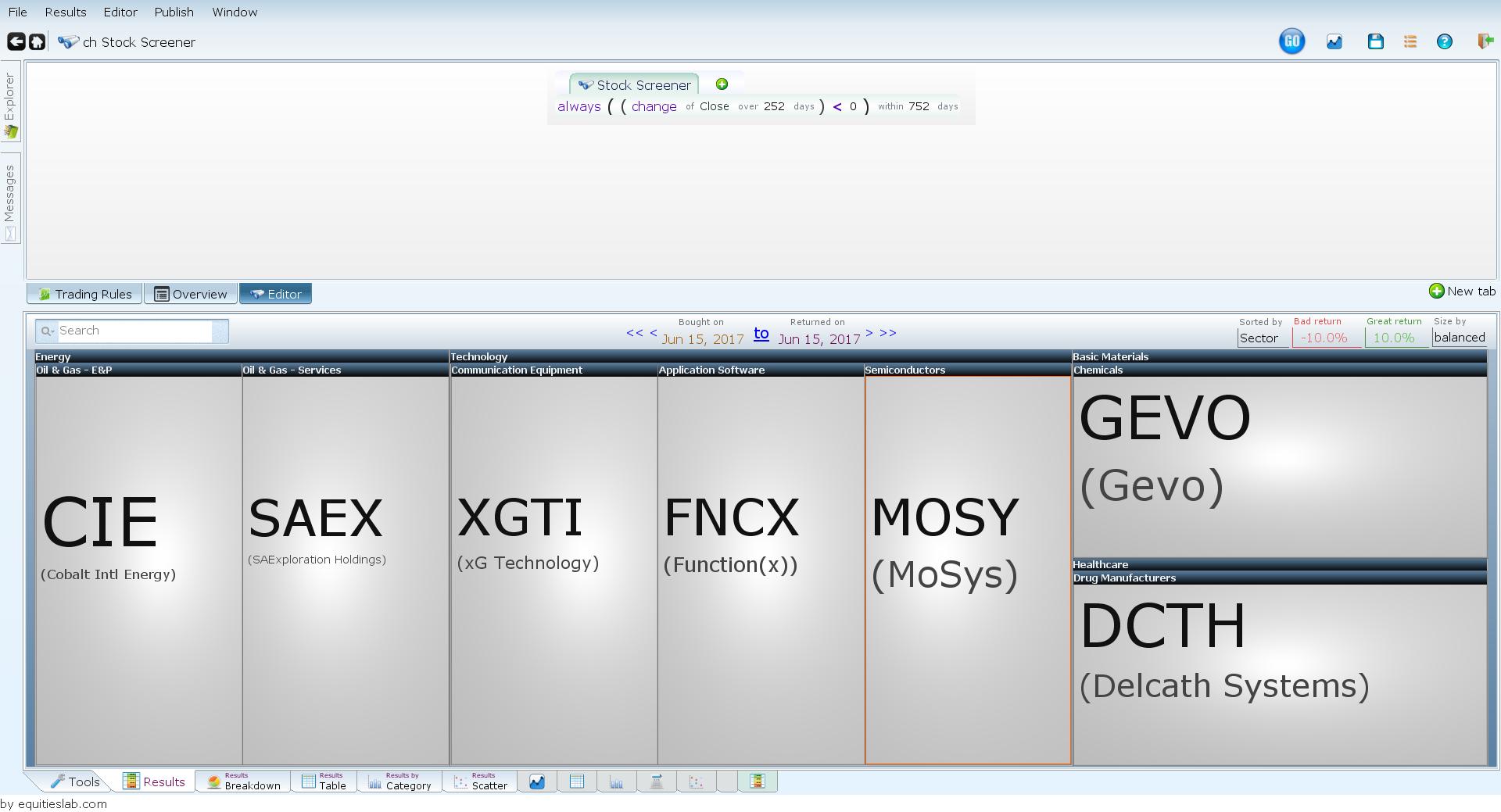This screenshot has width=1501, height=812.
Task: Go back with the left arrow icon
Action: click(16, 41)
